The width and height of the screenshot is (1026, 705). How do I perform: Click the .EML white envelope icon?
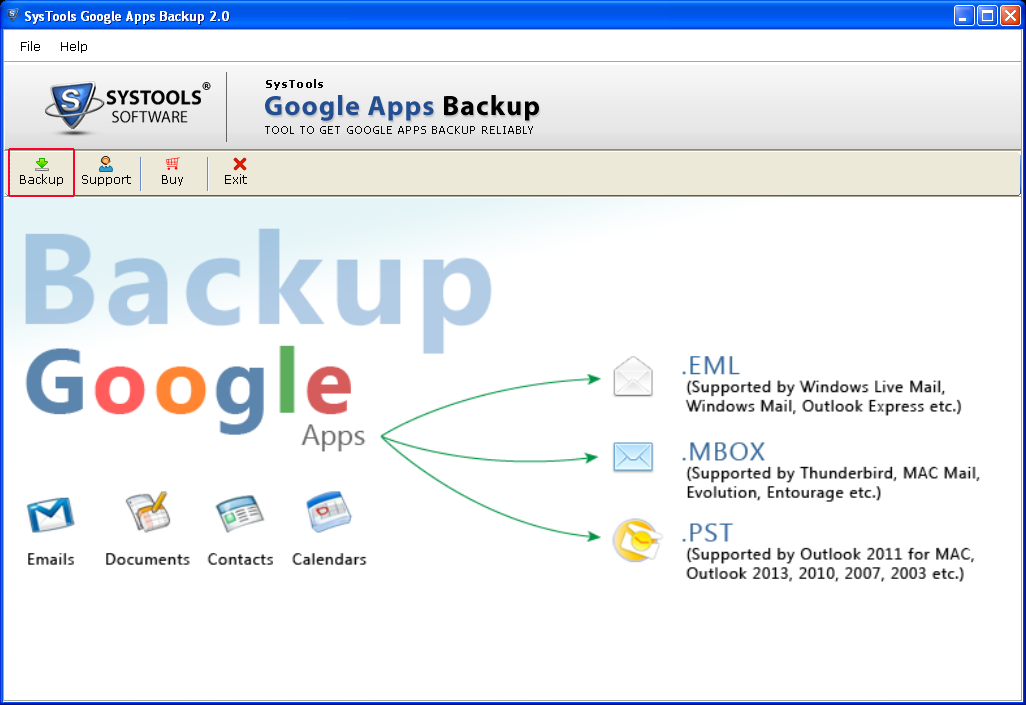point(633,376)
